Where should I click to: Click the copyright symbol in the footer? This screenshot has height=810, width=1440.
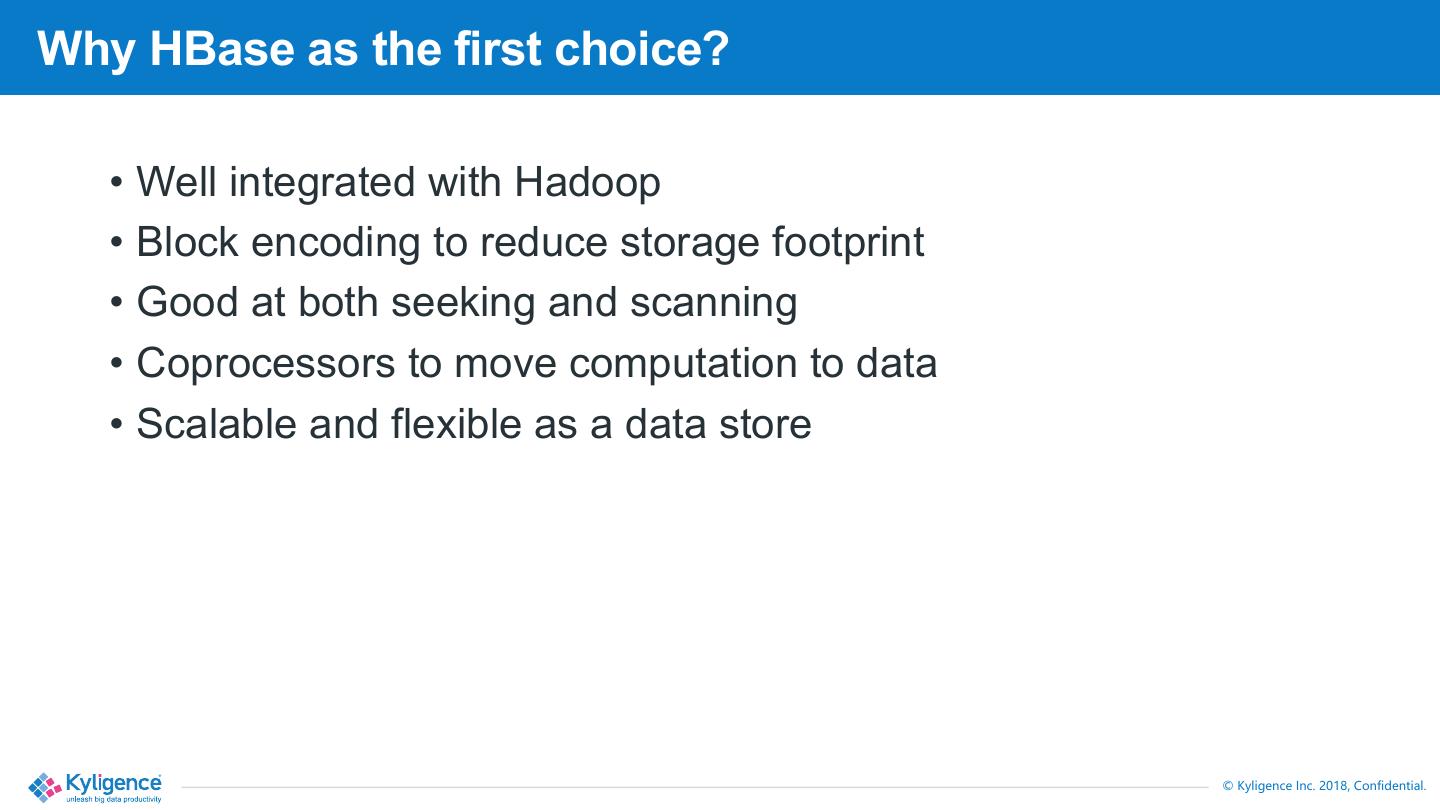click(1229, 786)
